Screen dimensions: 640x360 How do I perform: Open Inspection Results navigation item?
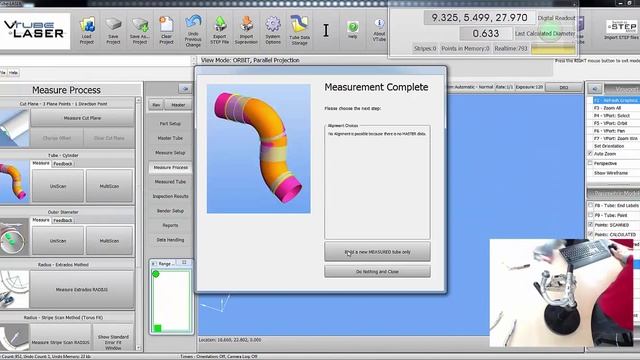[170, 196]
